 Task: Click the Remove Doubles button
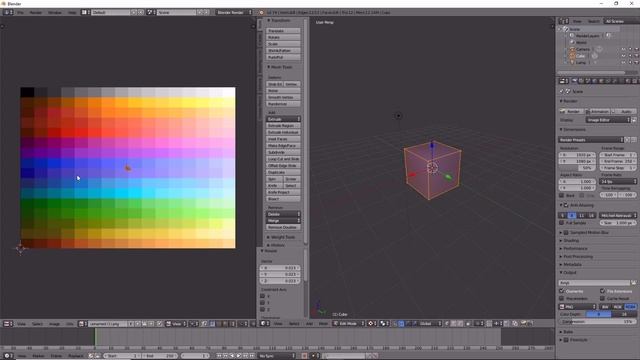pyautogui.click(x=283, y=227)
